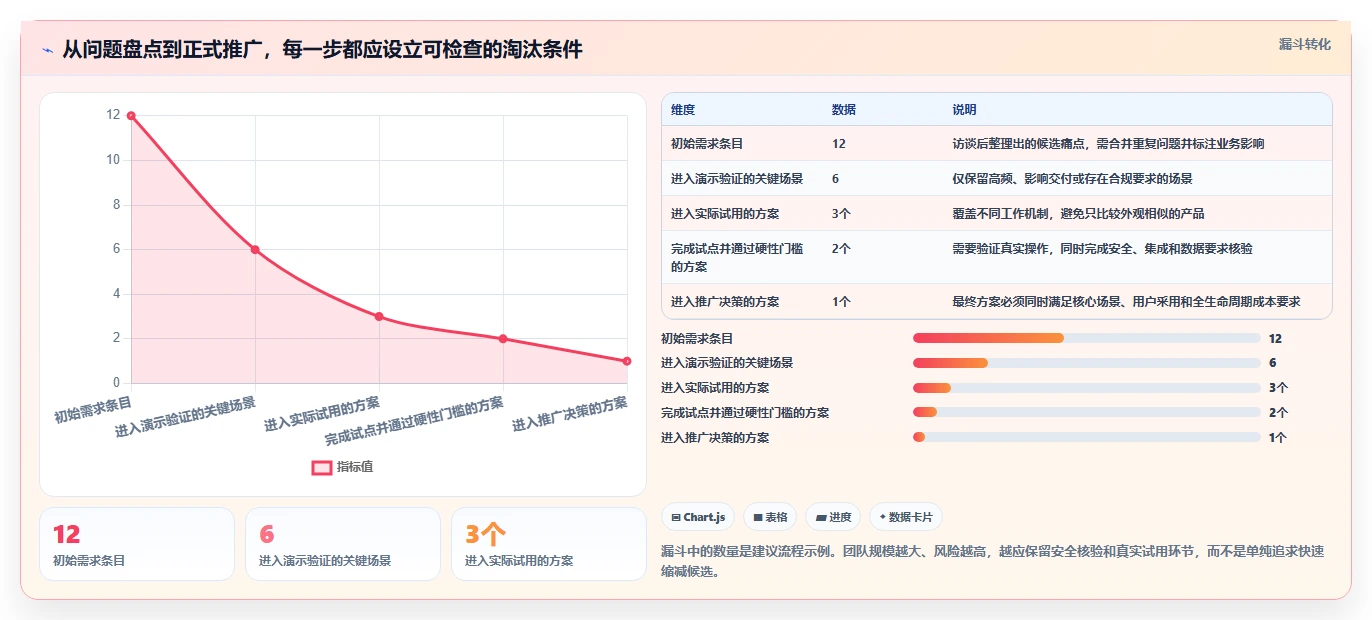The image size is (1372, 620).
Task: Click the 初始需求条目 label on the chart x-axis
Action: click(93, 410)
